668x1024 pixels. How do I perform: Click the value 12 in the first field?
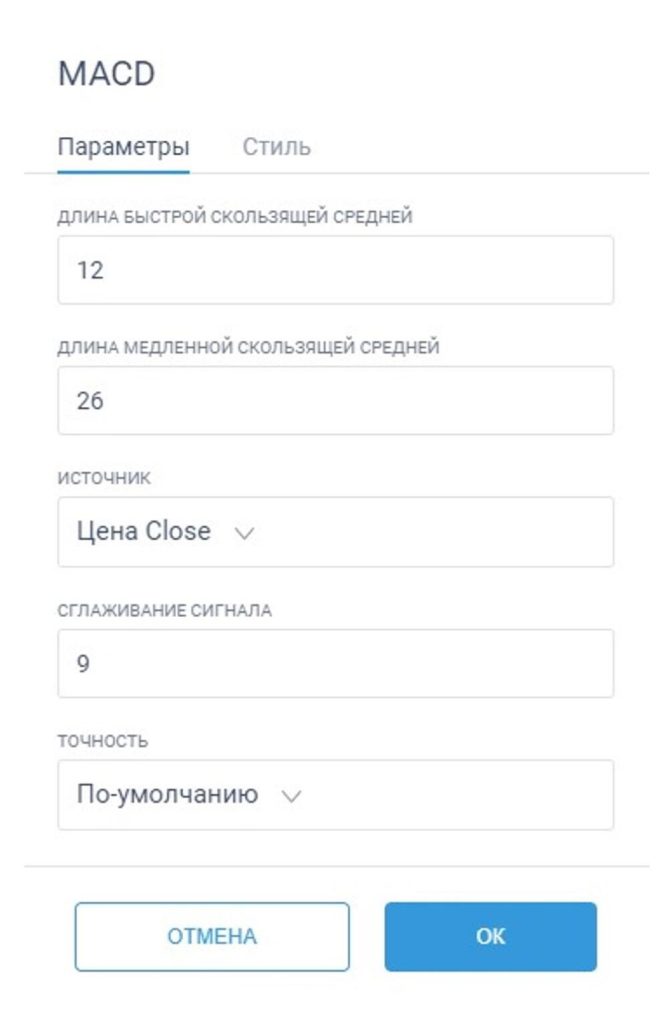[x=90, y=270]
